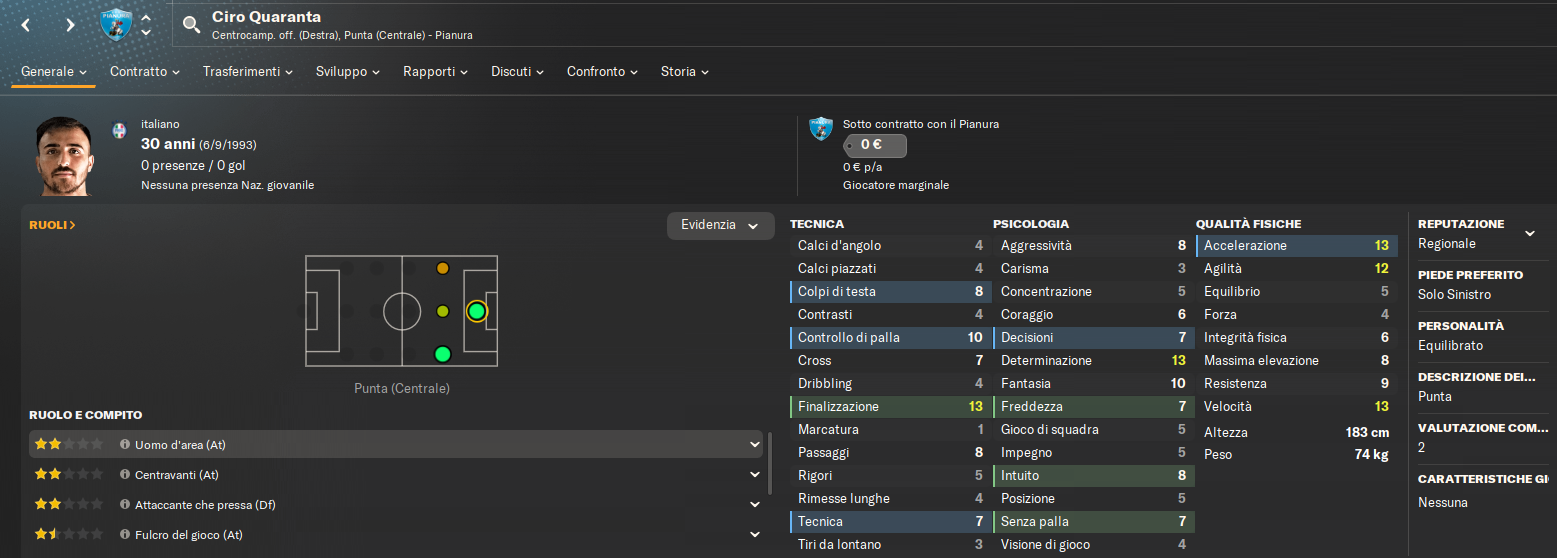The height and width of the screenshot is (558, 1557).
Task: Click the star rating of Fulcro del gioco
Action: coord(69,535)
